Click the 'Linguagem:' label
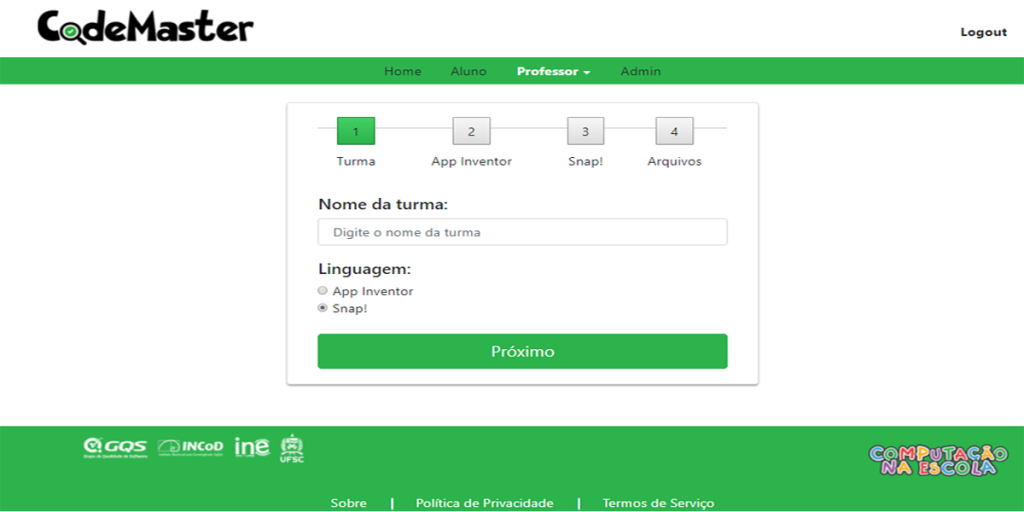This screenshot has height=512, width=1024. click(x=364, y=269)
